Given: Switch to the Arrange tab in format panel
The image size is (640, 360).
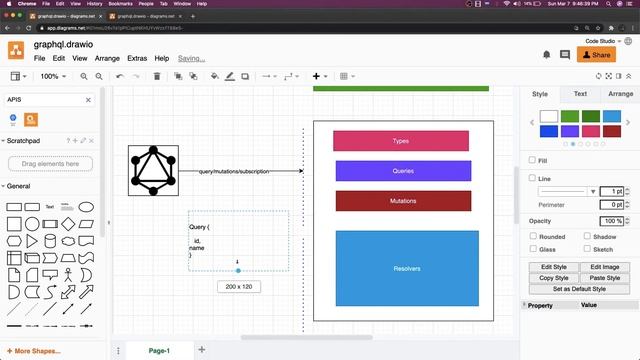Looking at the screenshot, I should (x=620, y=94).
